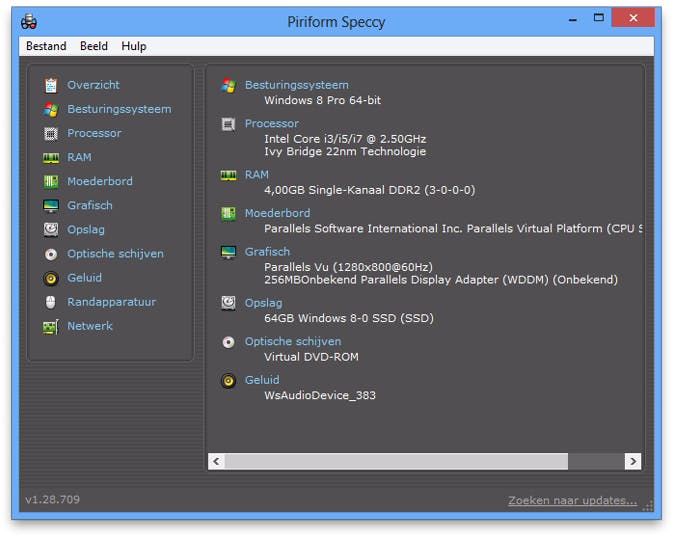Click the Overzicht clipboard icon in sidebar
Viewport: 674px width, 538px height.
click(x=51, y=85)
